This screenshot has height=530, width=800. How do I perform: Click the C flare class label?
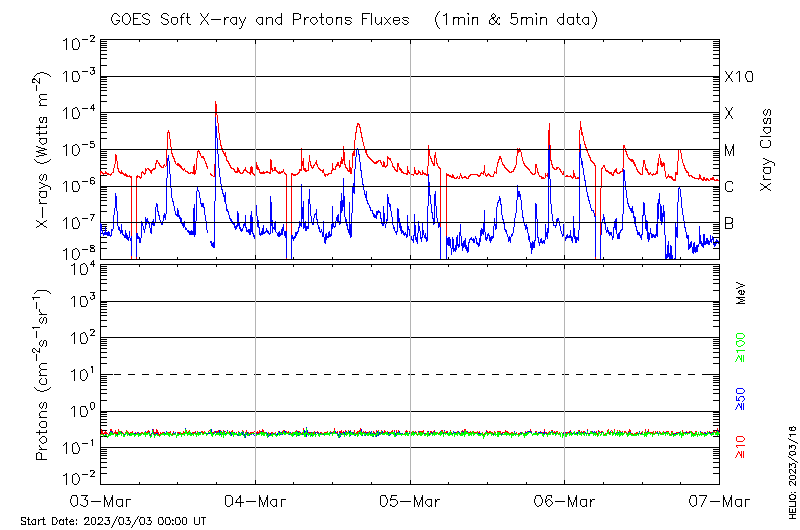[729, 187]
